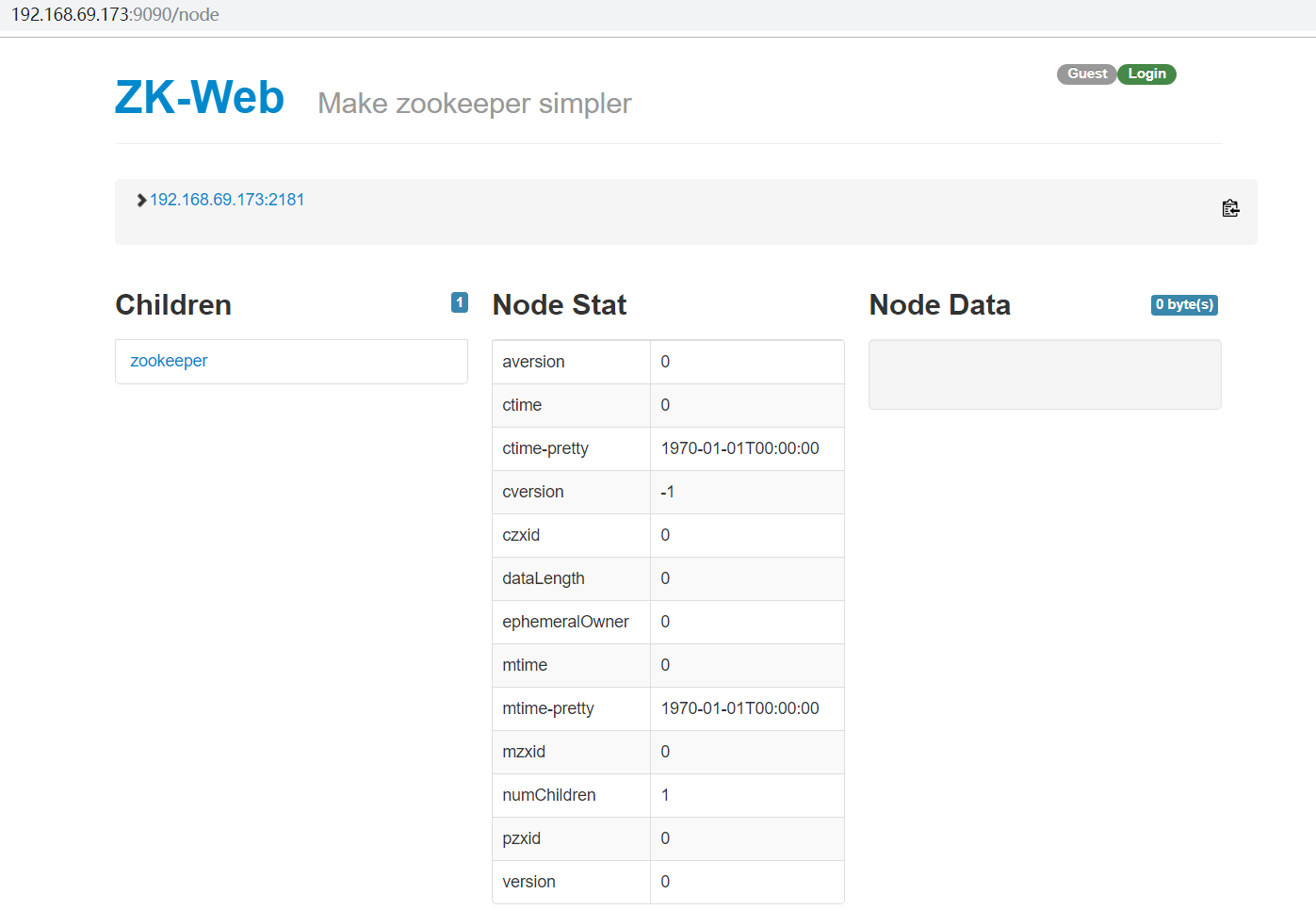Select the cversion label

click(x=533, y=492)
